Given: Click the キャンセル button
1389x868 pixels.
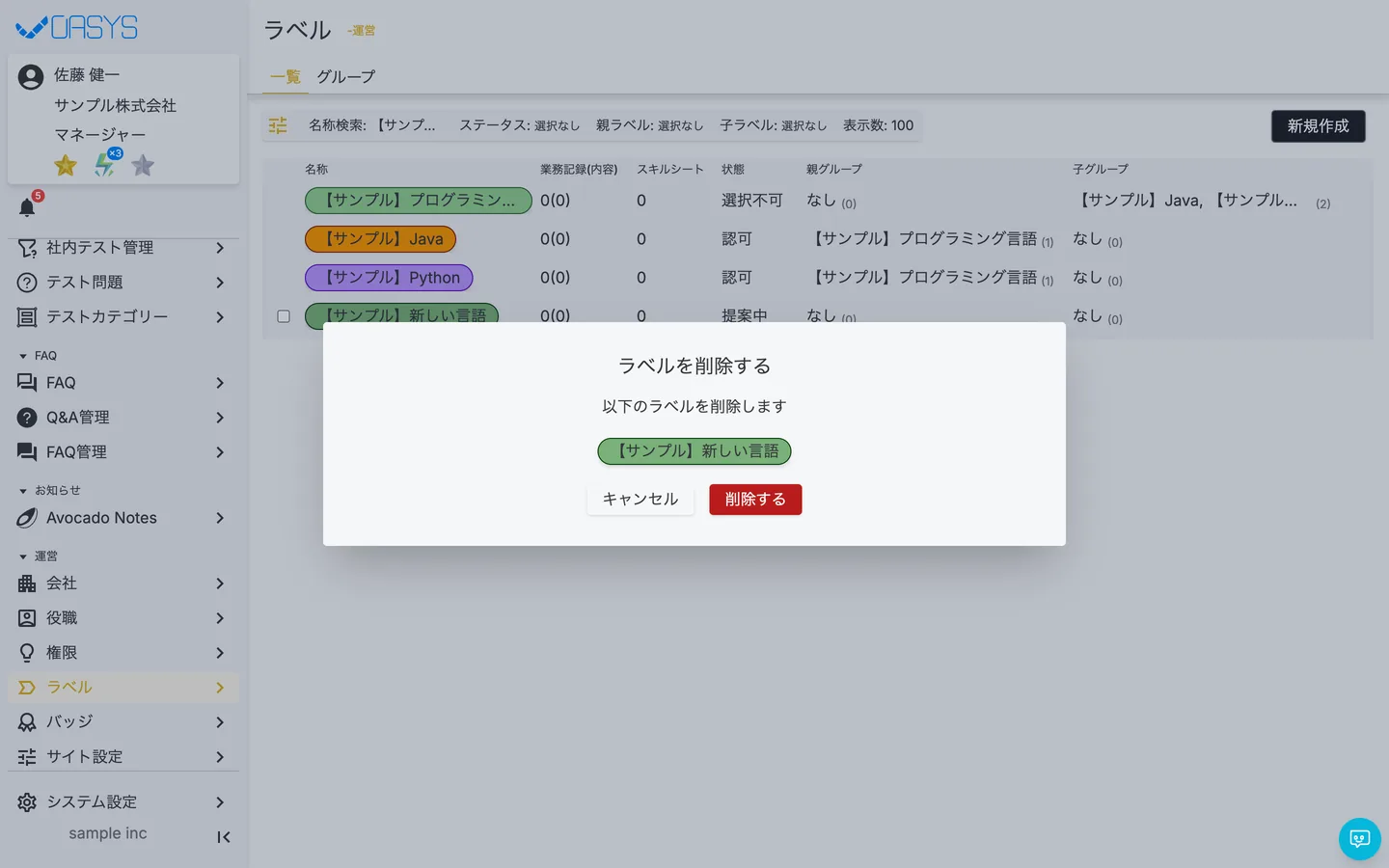Looking at the screenshot, I should pos(640,500).
